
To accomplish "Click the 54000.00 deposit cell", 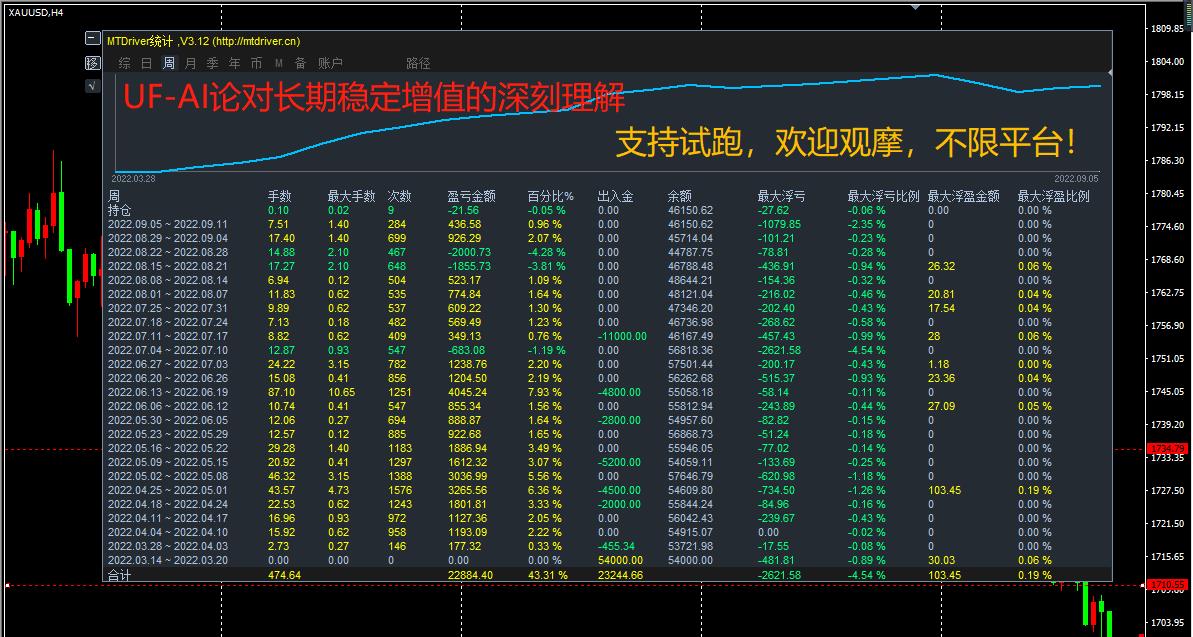I will pos(620,560).
